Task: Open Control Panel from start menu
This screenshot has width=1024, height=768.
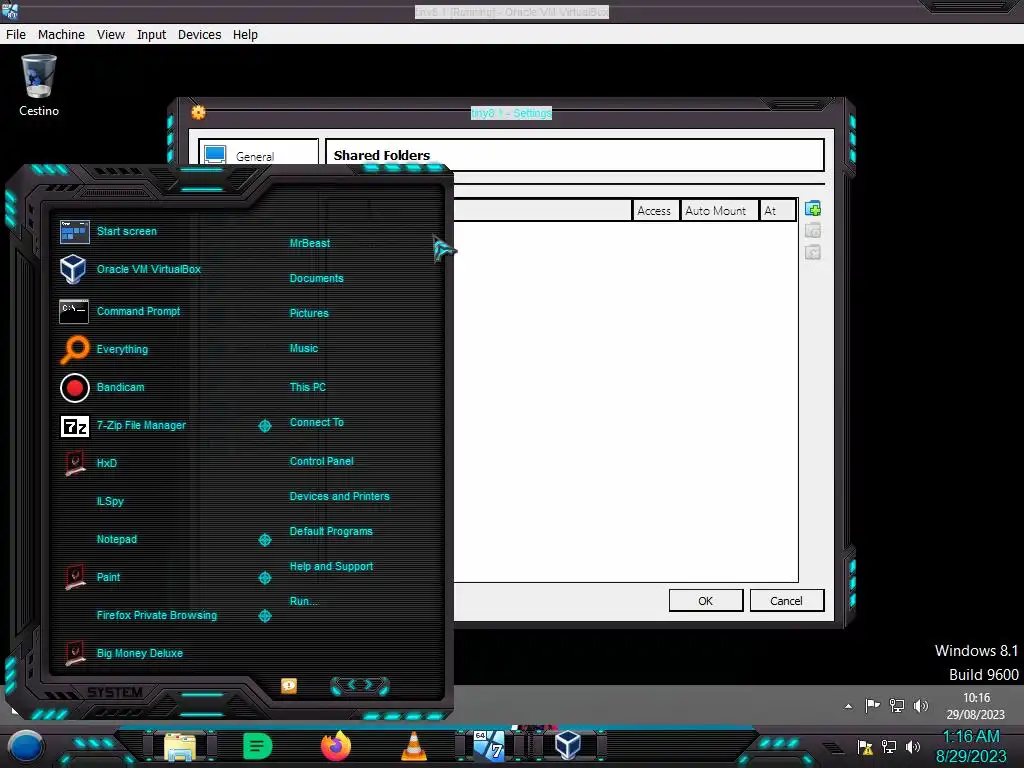Action: (321, 461)
